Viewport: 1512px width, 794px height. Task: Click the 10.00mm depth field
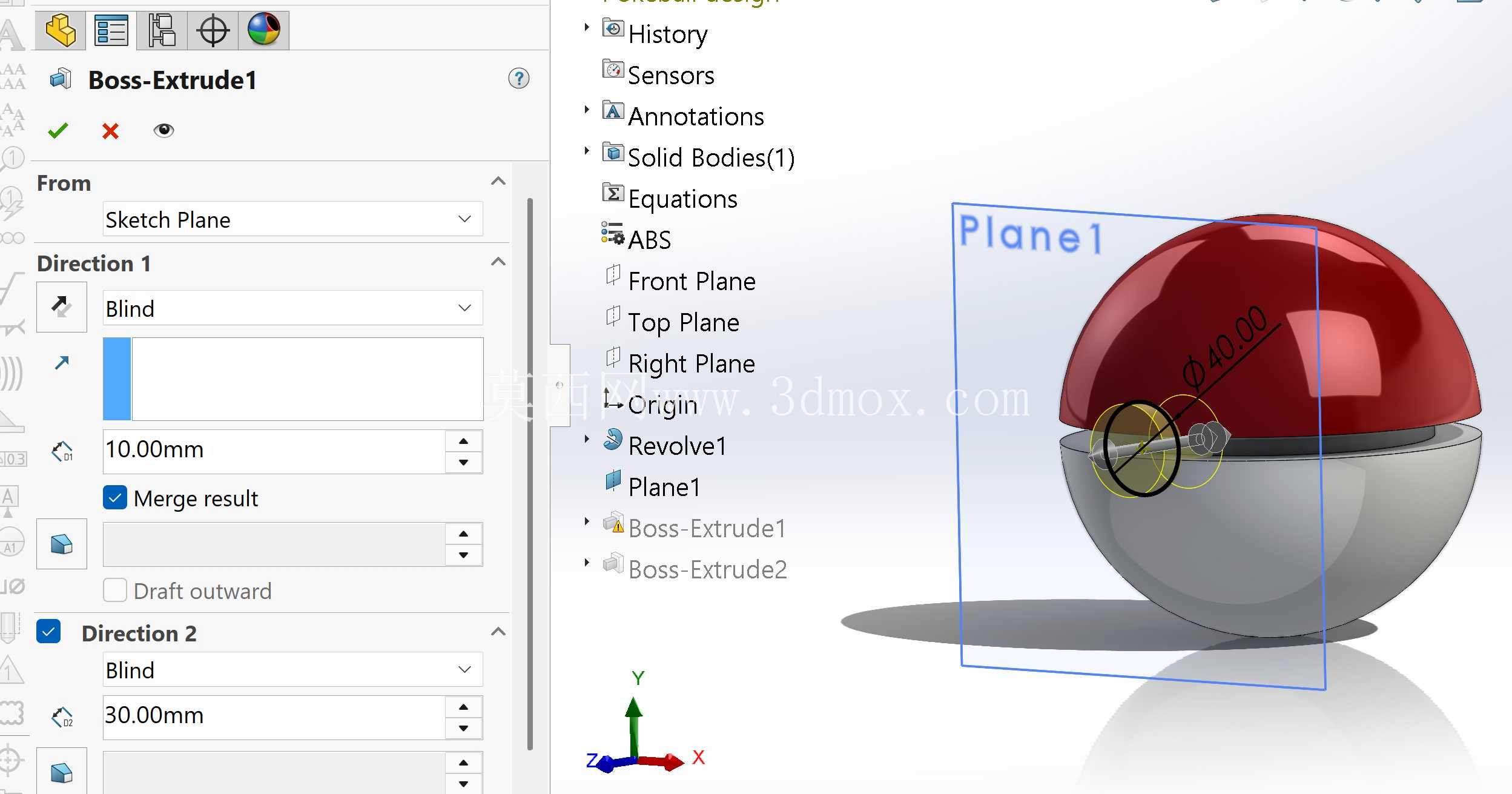(274, 451)
